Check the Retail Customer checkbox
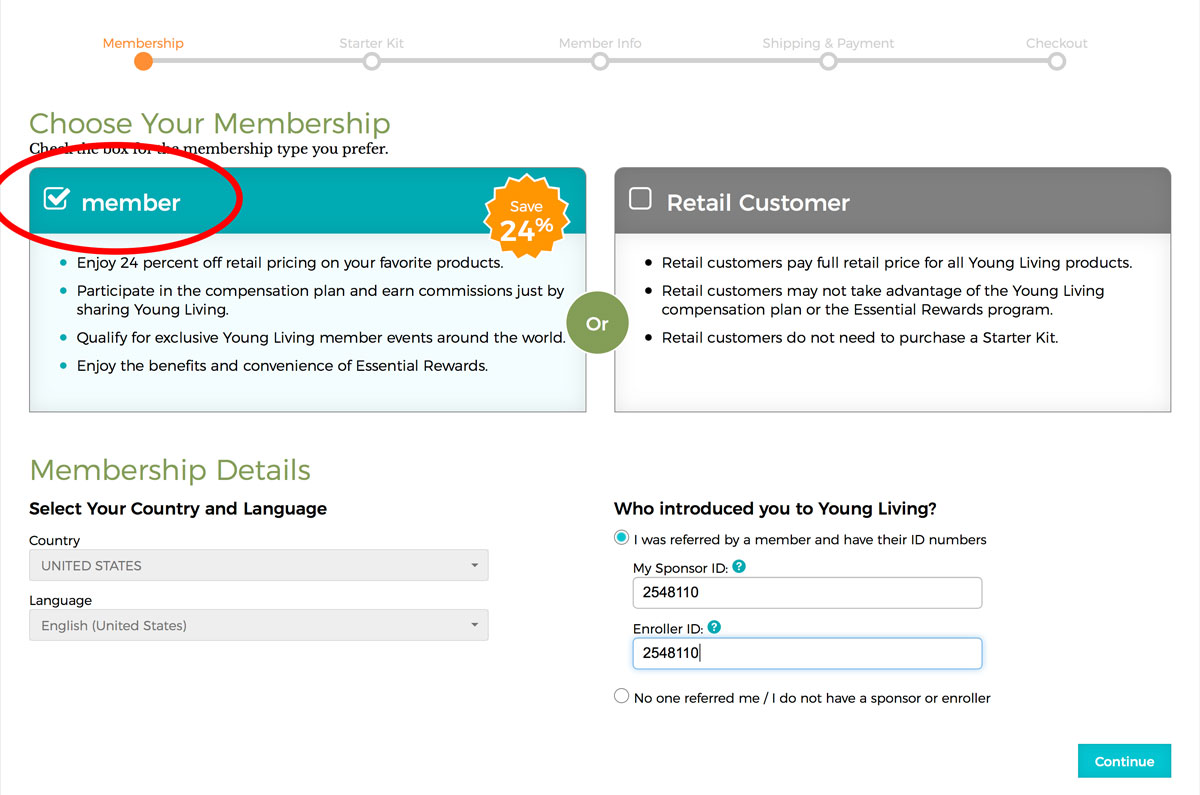The height and width of the screenshot is (795, 1200). point(640,198)
